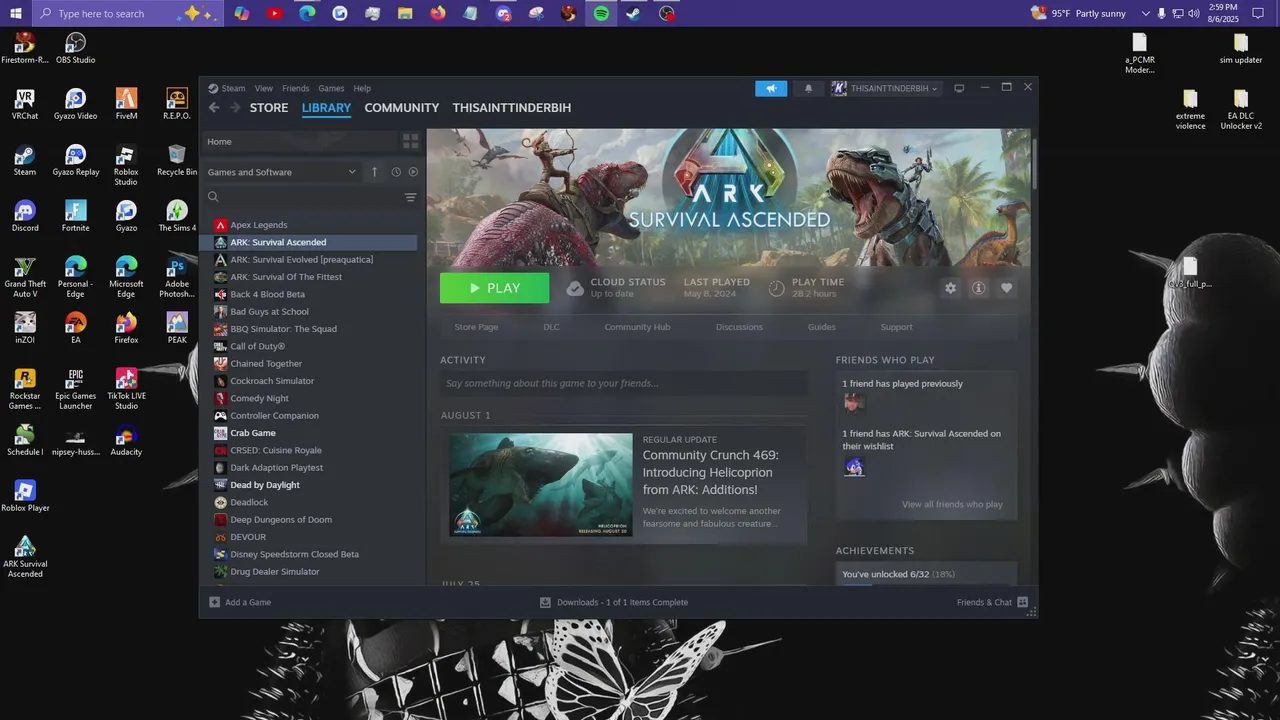Open OBS Studio desktop shortcut
The width and height of the screenshot is (1280, 720).
tap(76, 48)
